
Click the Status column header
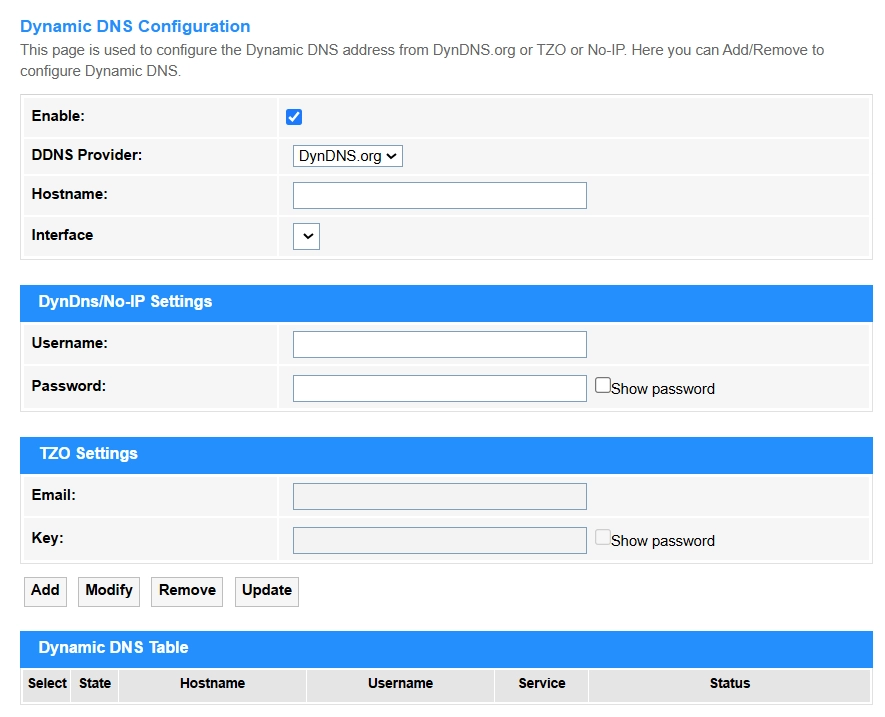pos(730,684)
